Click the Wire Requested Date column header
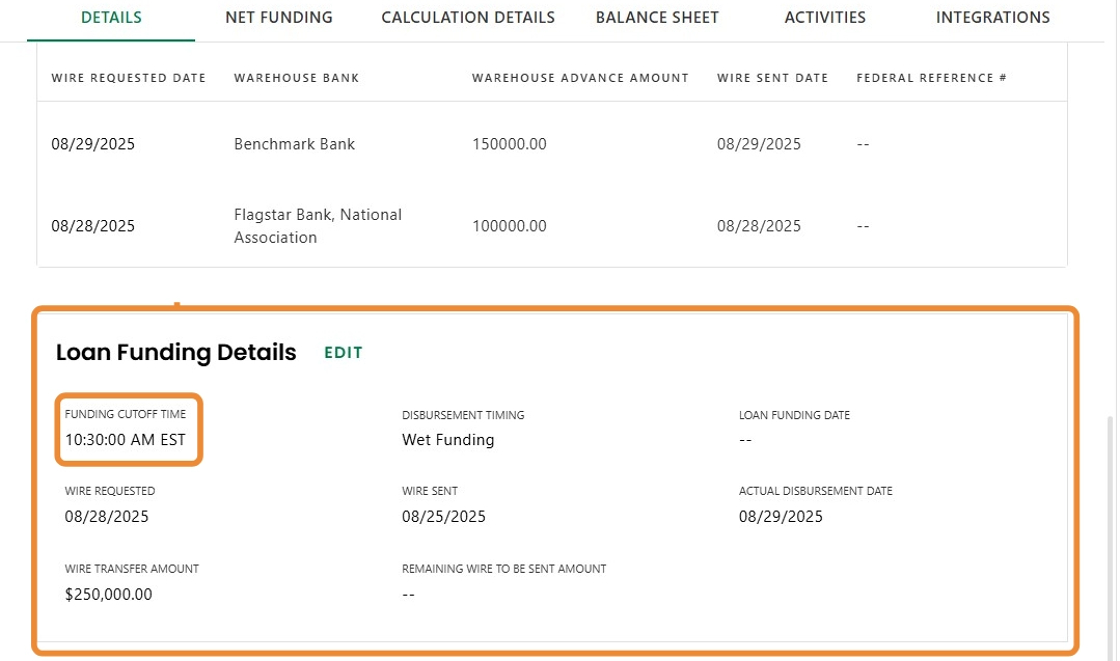Viewport: 1120px width, 661px height. [129, 78]
